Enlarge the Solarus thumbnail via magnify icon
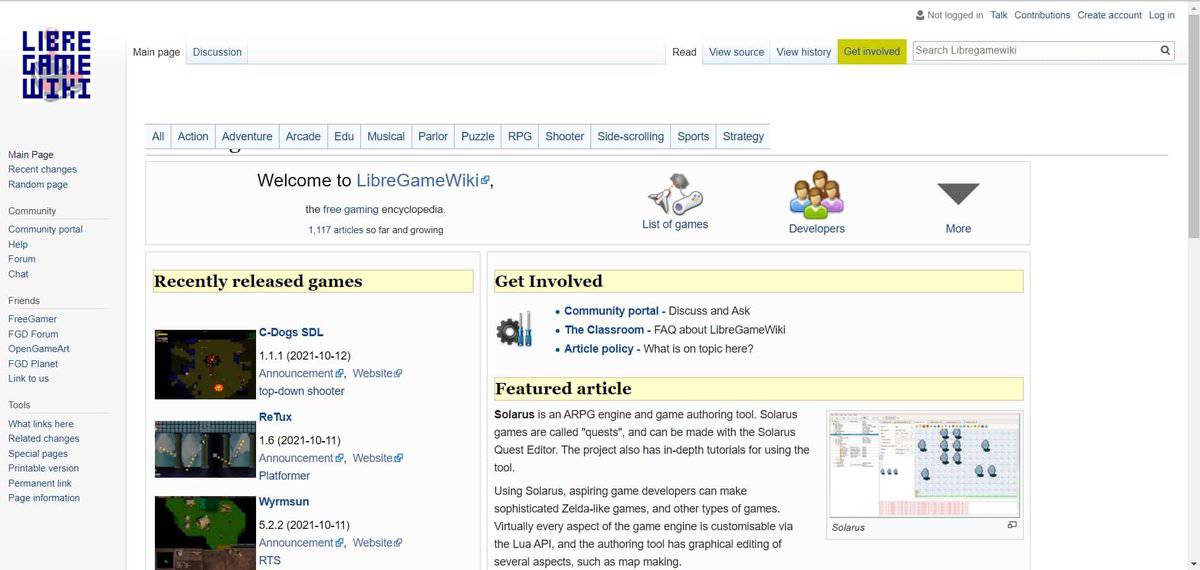The width and height of the screenshot is (1200, 570). click(x=1012, y=525)
